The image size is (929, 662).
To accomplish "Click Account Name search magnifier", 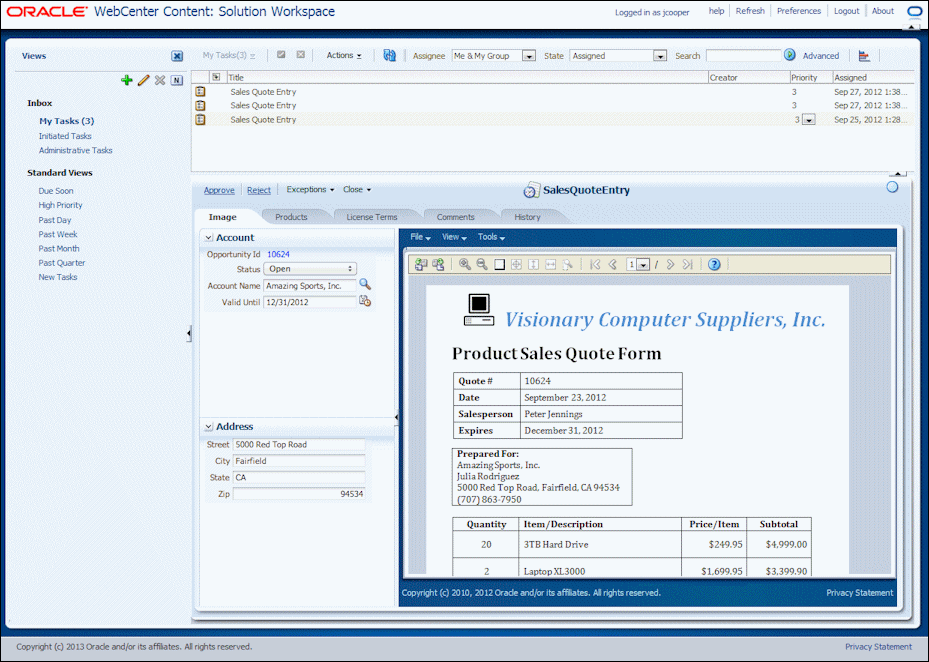I will [x=365, y=284].
